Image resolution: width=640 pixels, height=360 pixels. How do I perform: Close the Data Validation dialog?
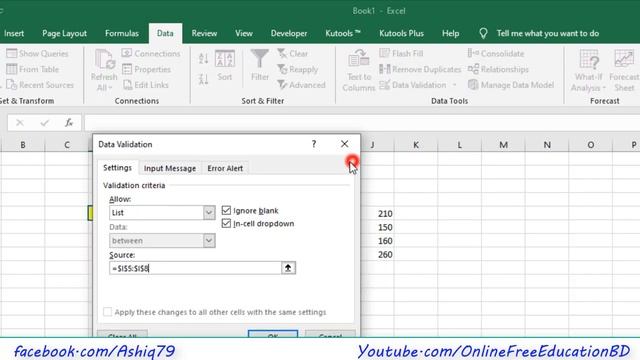coord(344,144)
